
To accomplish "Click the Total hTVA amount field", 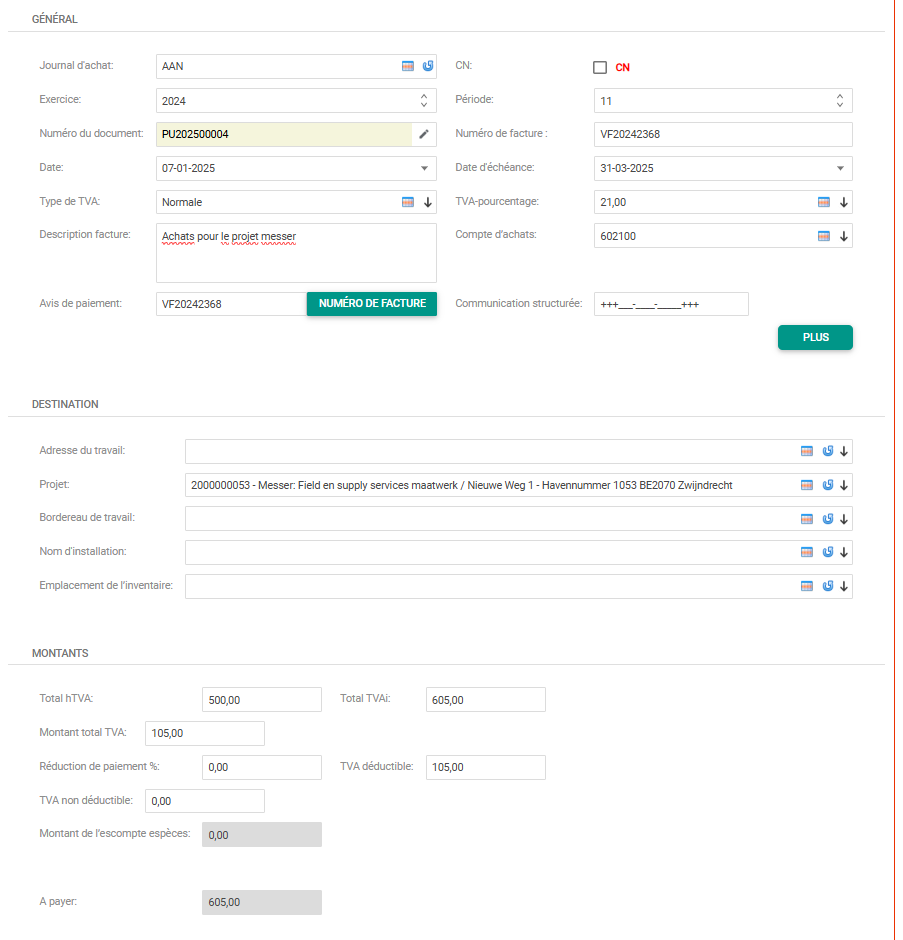I will click(x=261, y=700).
